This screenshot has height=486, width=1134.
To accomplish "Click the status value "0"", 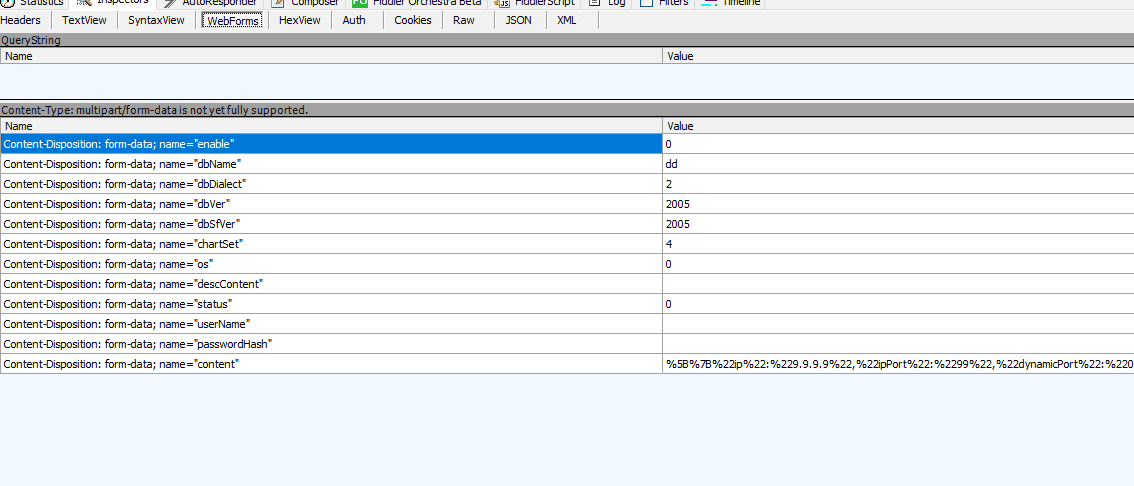I will pyautogui.click(x=668, y=304).
